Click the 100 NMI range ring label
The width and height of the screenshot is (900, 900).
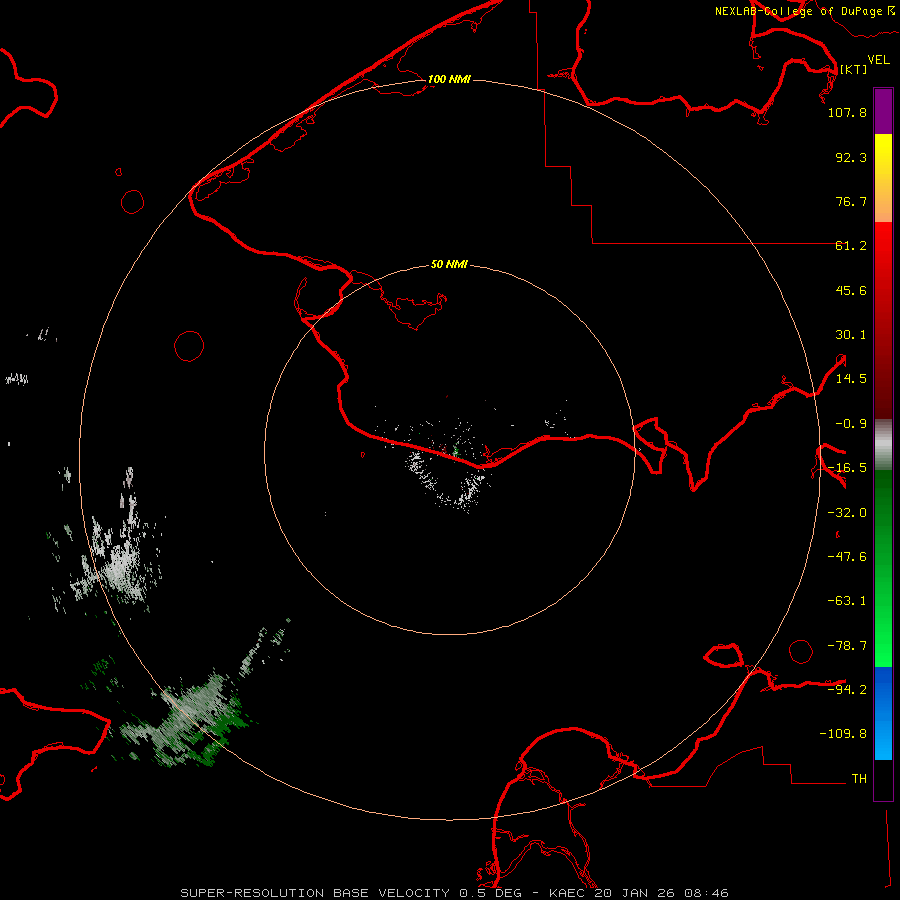(x=449, y=79)
